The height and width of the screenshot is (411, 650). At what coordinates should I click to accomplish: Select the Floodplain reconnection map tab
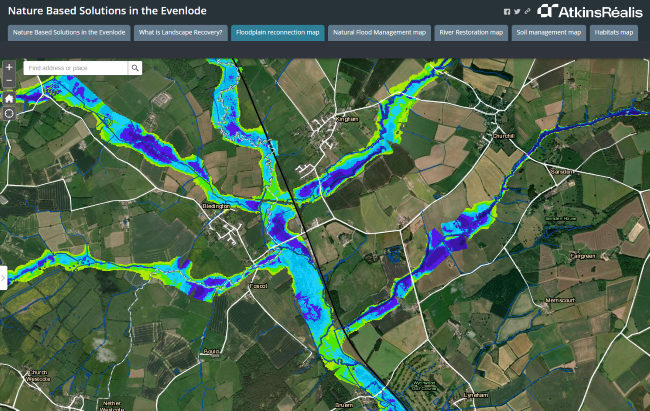point(277,33)
